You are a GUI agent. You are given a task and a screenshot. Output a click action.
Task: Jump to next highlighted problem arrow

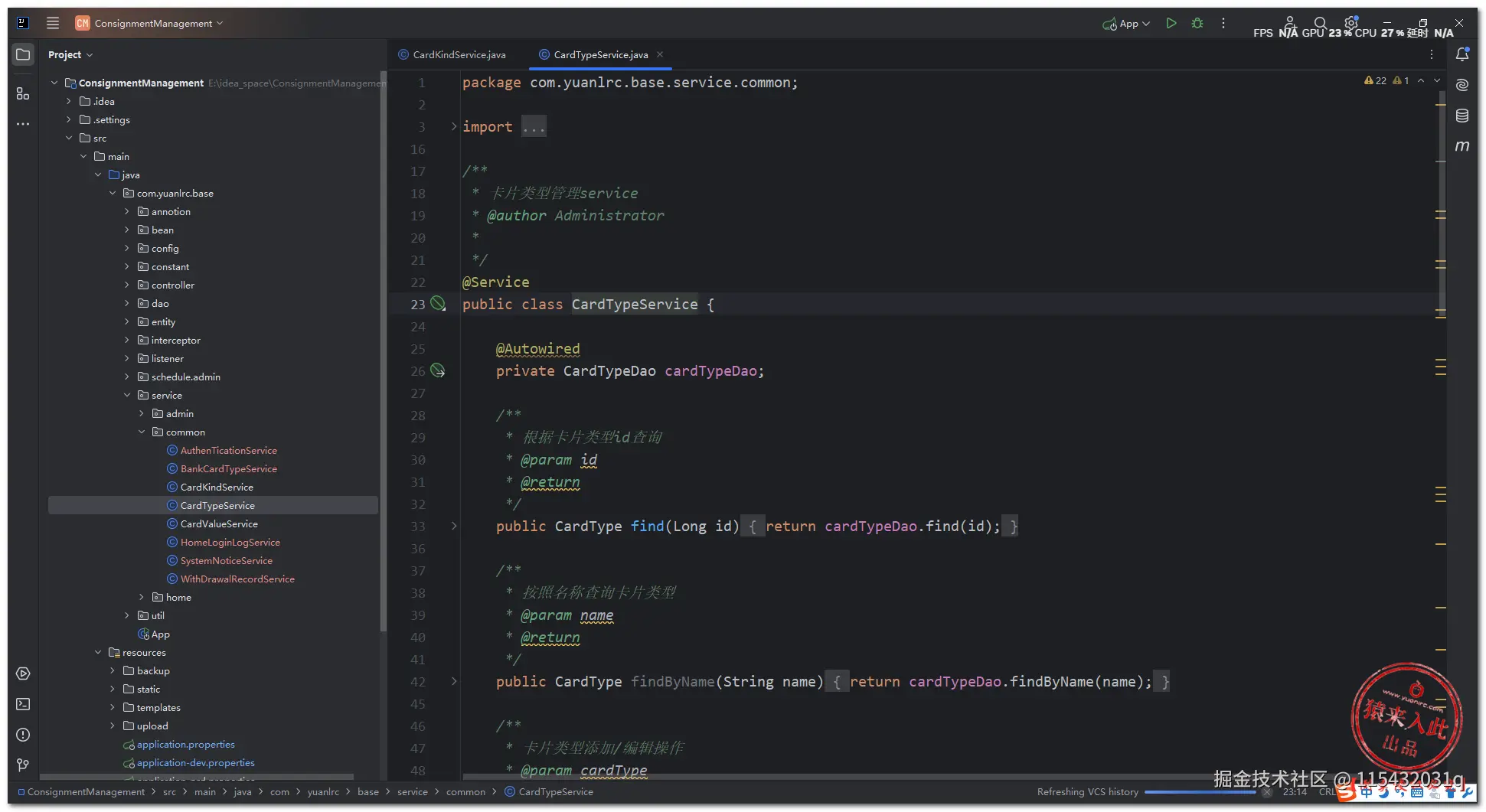pyautogui.click(x=1437, y=80)
